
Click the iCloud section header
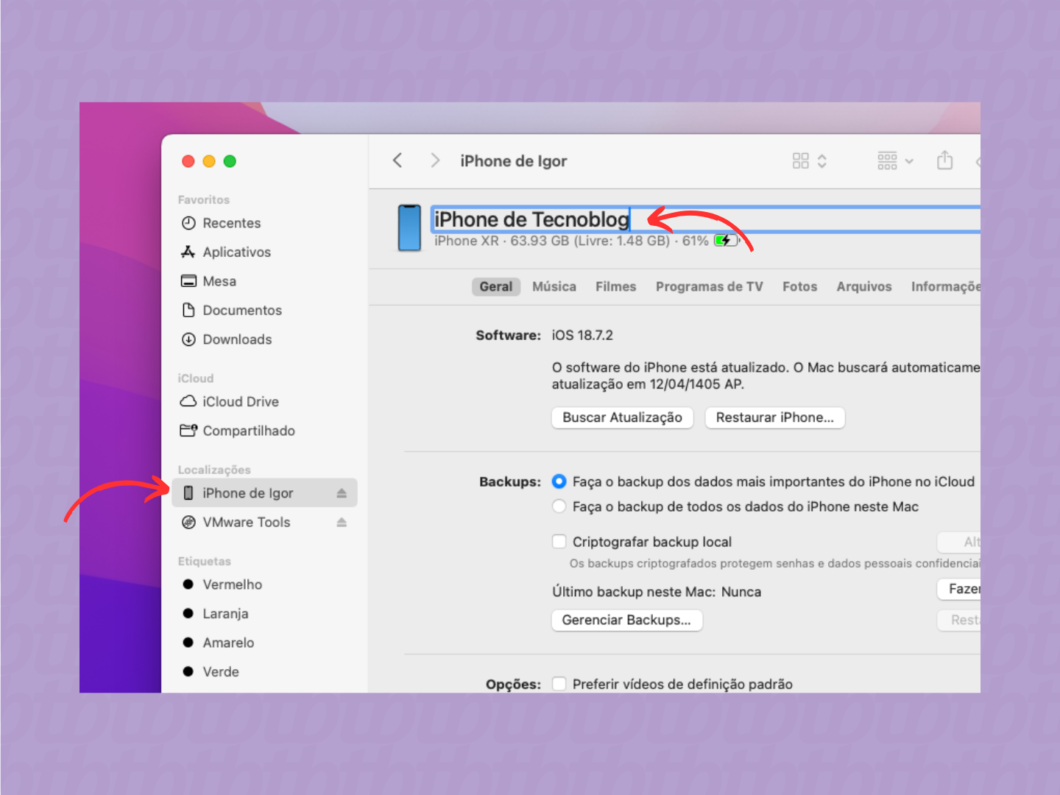click(x=195, y=379)
